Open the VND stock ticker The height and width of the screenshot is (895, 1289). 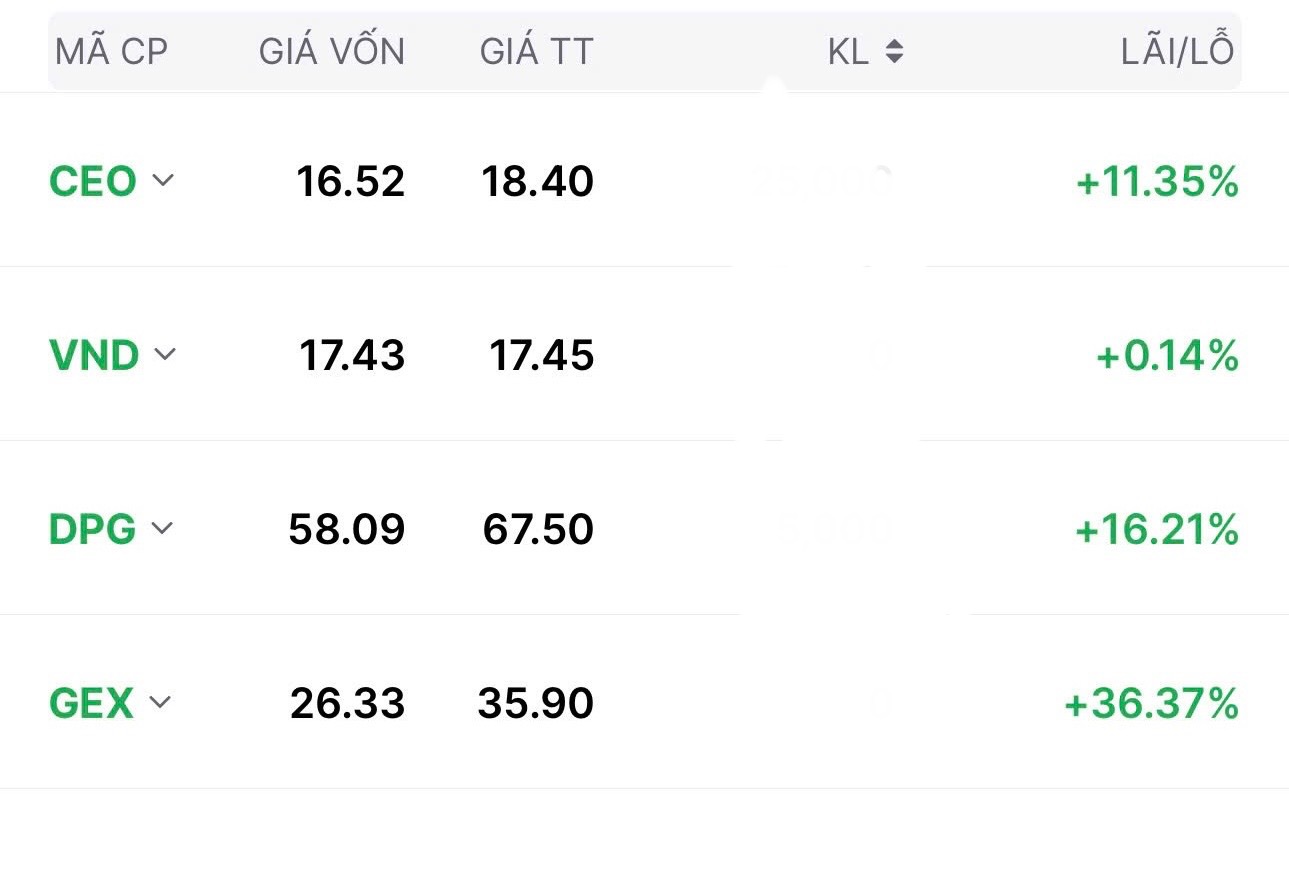[94, 355]
